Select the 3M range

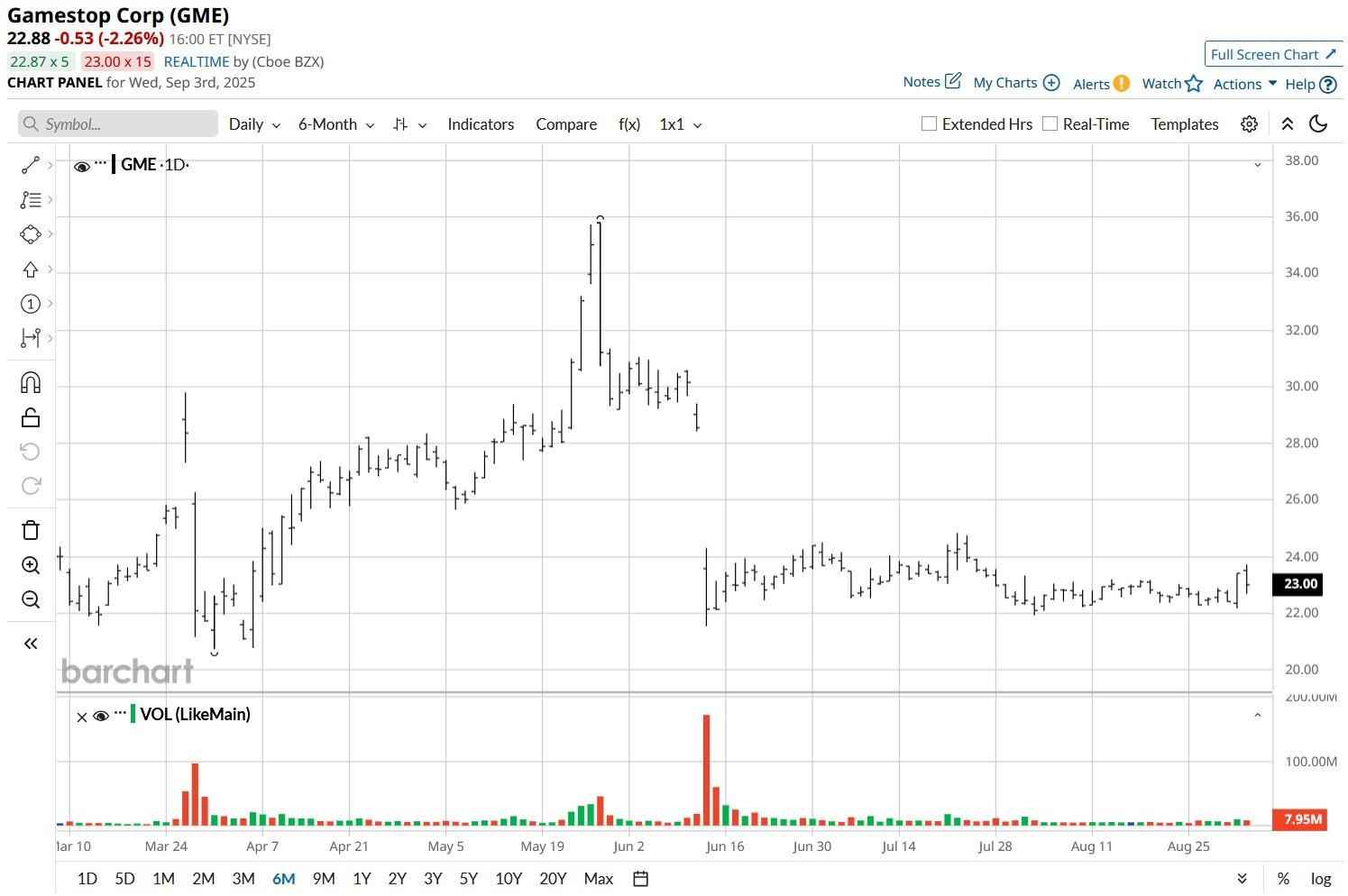click(243, 879)
